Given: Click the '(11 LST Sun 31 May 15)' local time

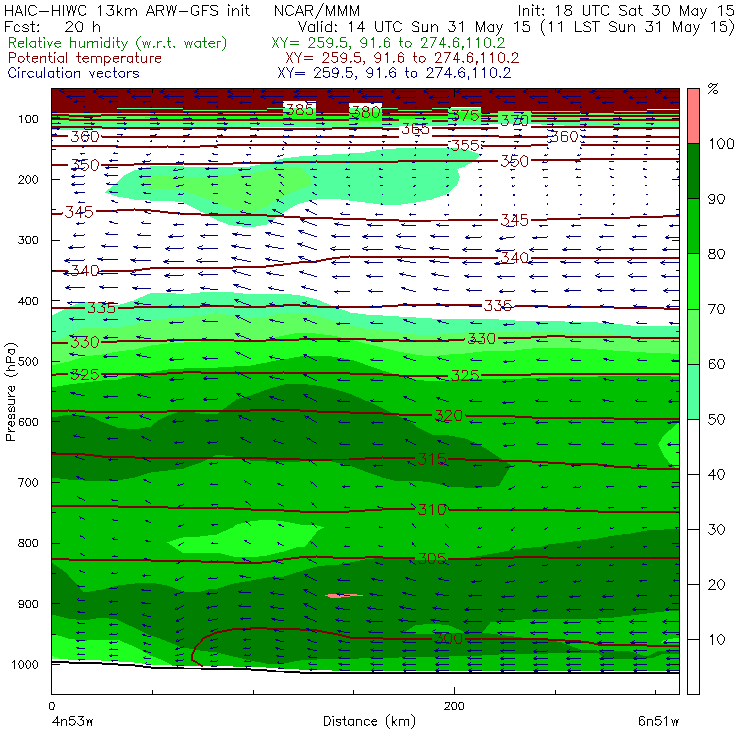Looking at the screenshot, I should tap(638, 27).
